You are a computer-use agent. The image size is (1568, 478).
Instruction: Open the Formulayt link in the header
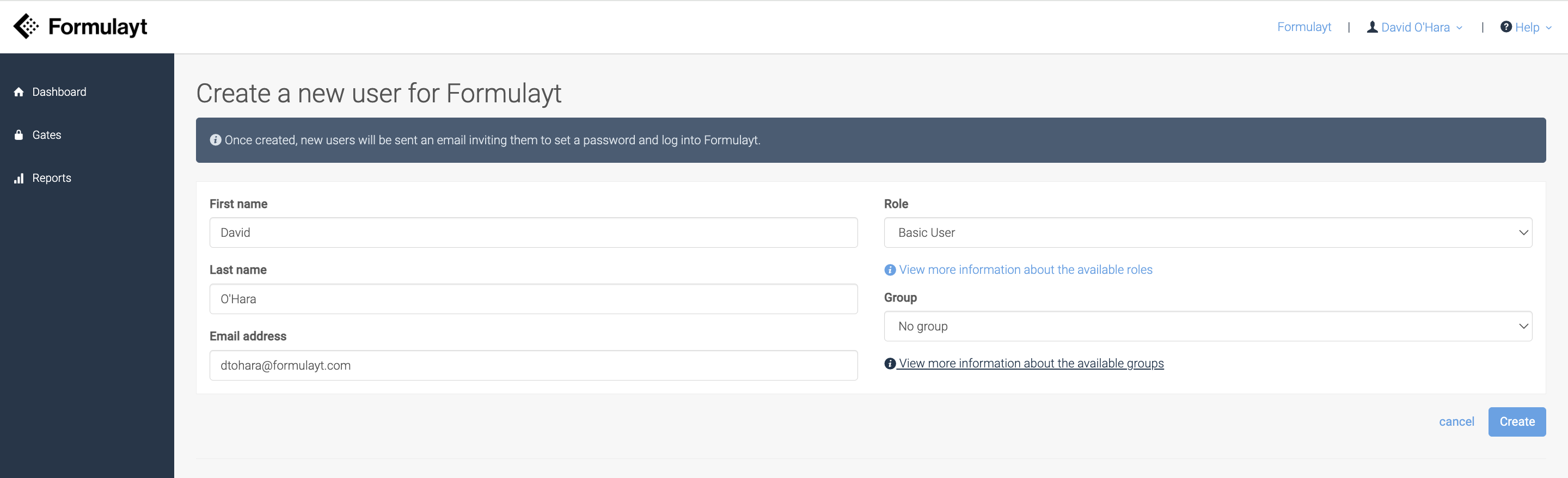coord(1304,27)
